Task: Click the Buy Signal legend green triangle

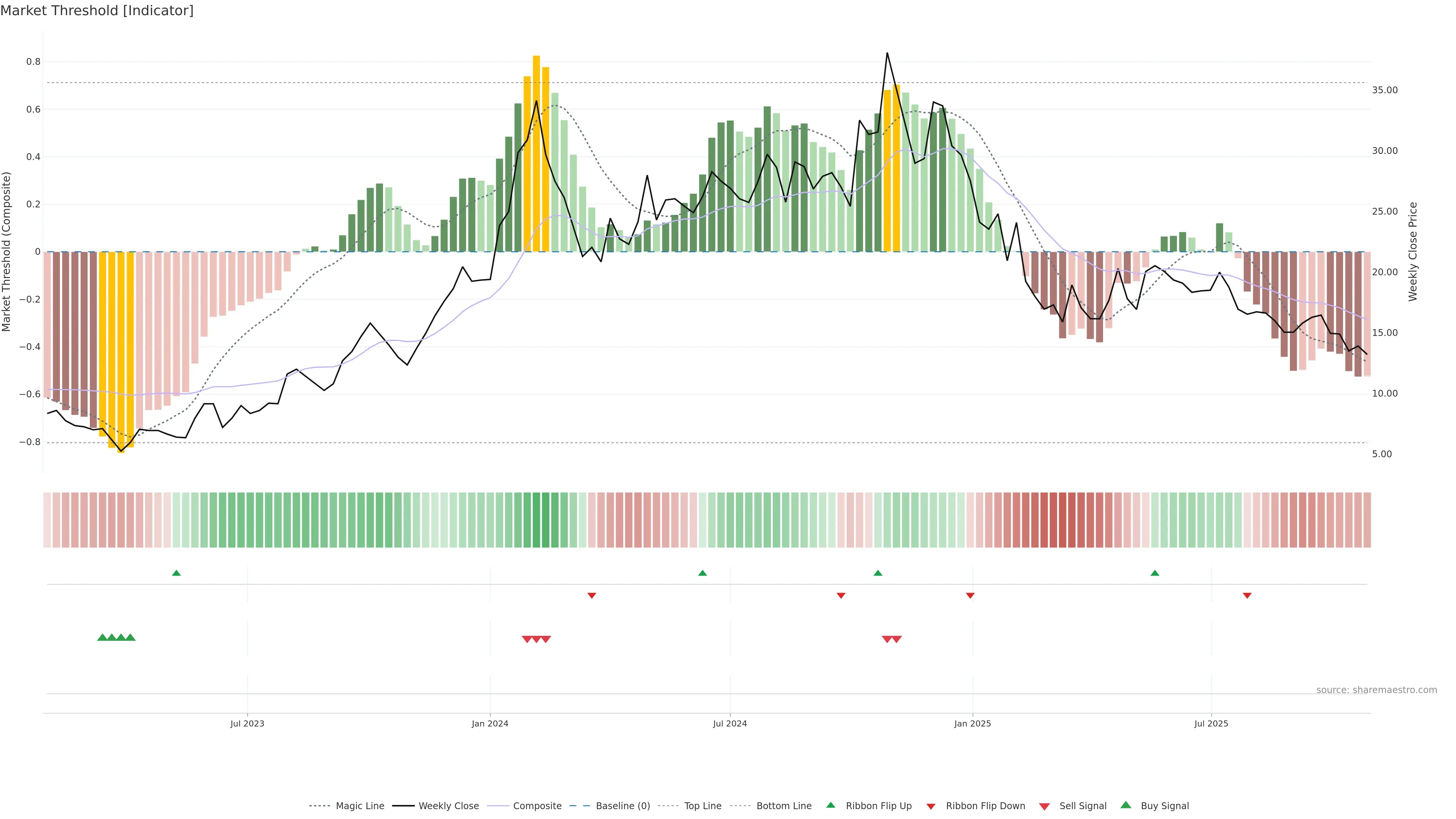Action: (x=1125, y=805)
